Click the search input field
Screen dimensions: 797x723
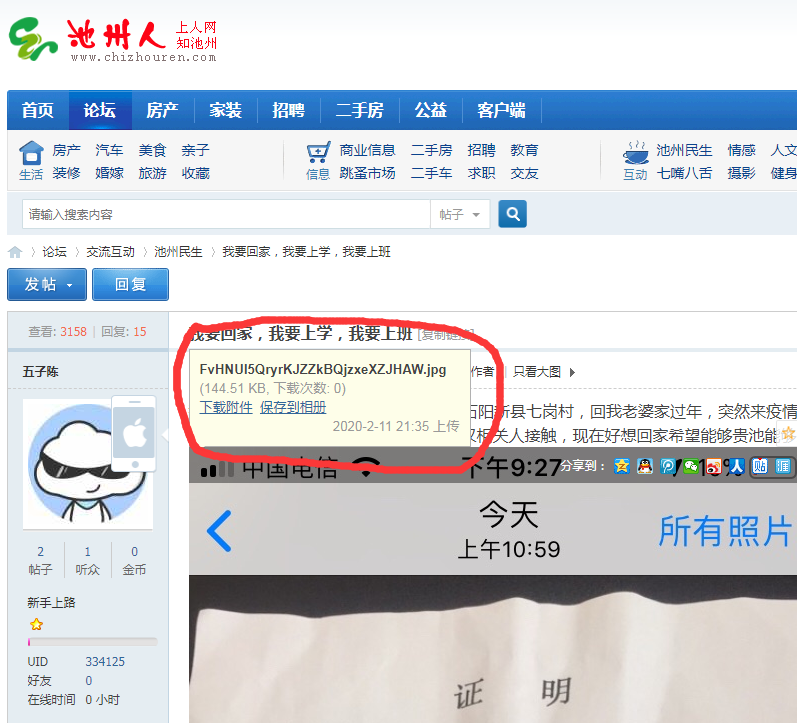226,215
